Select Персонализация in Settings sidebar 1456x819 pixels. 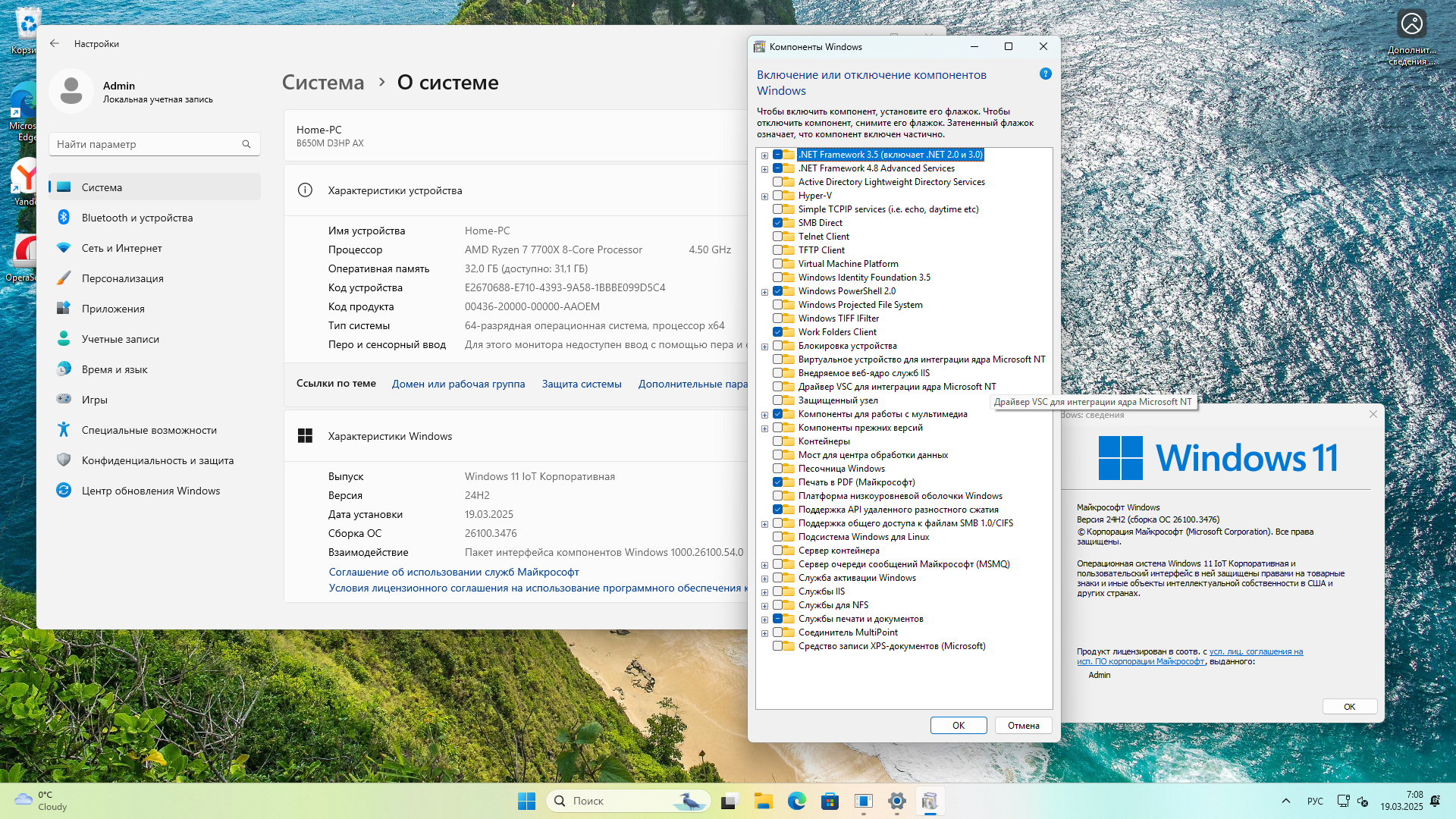pyautogui.click(x=122, y=278)
